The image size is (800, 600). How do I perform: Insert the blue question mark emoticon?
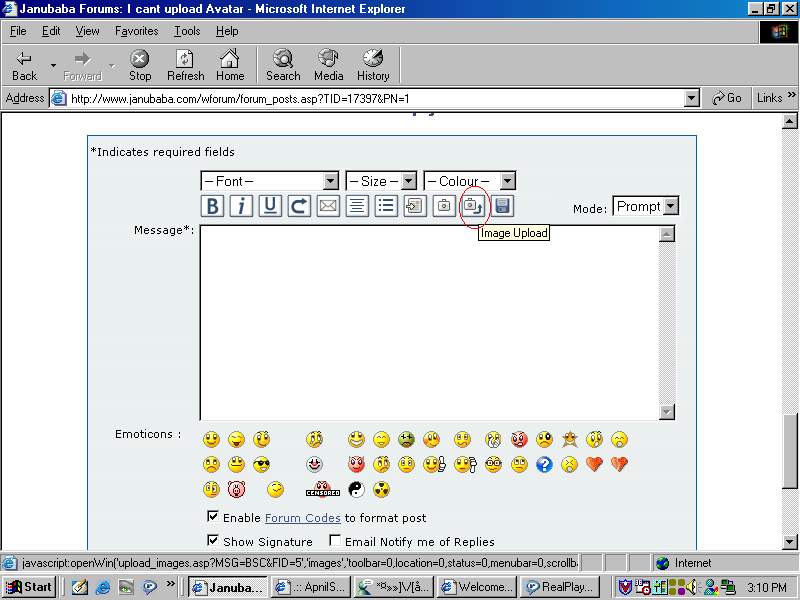(x=544, y=465)
